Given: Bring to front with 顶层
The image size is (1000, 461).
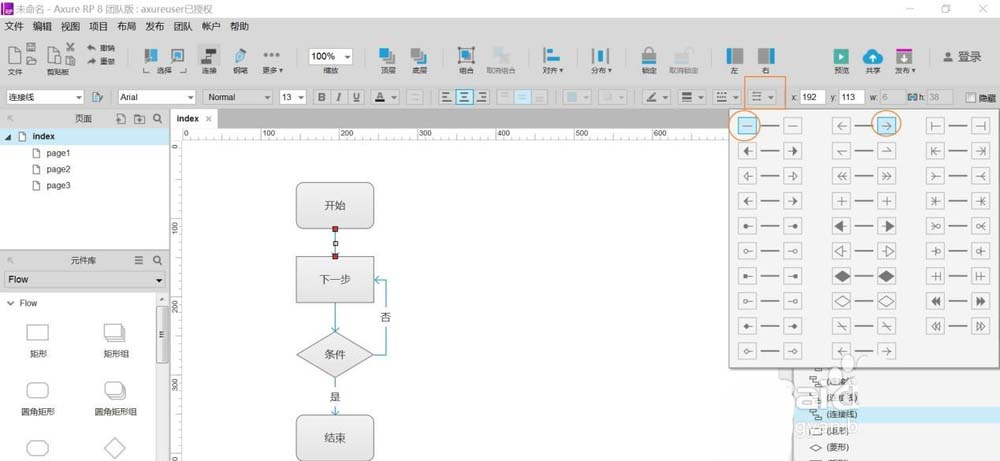Looking at the screenshot, I should [x=387, y=60].
